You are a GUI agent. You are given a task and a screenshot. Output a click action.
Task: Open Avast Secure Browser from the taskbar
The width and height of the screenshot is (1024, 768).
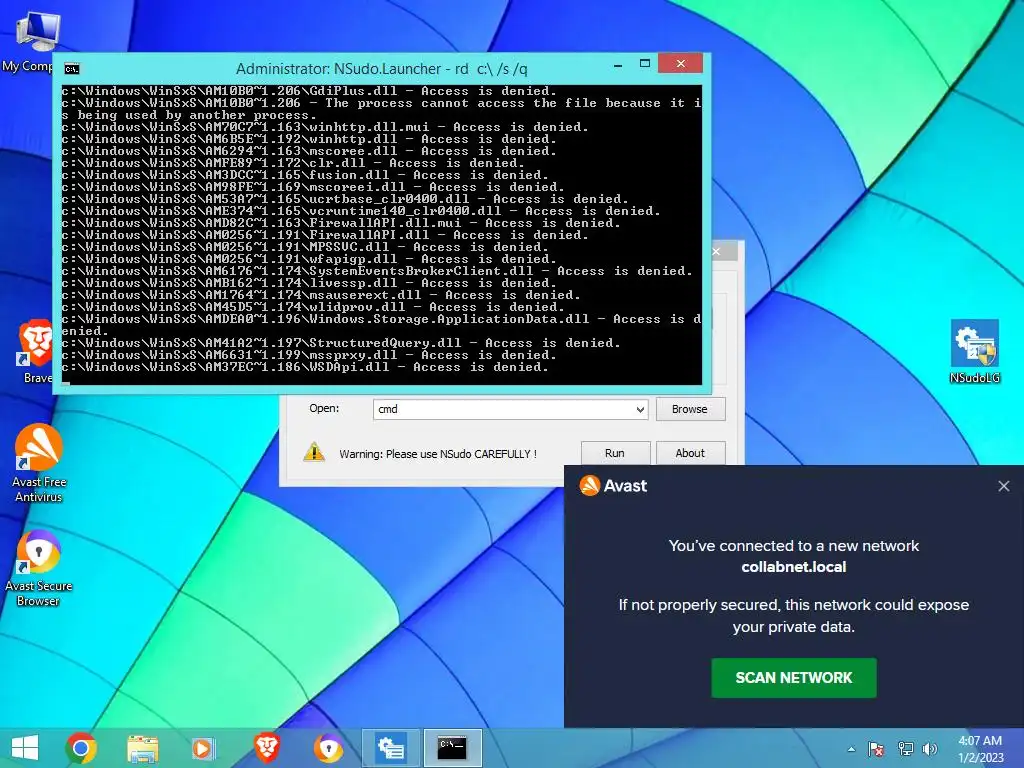pyautogui.click(x=328, y=748)
